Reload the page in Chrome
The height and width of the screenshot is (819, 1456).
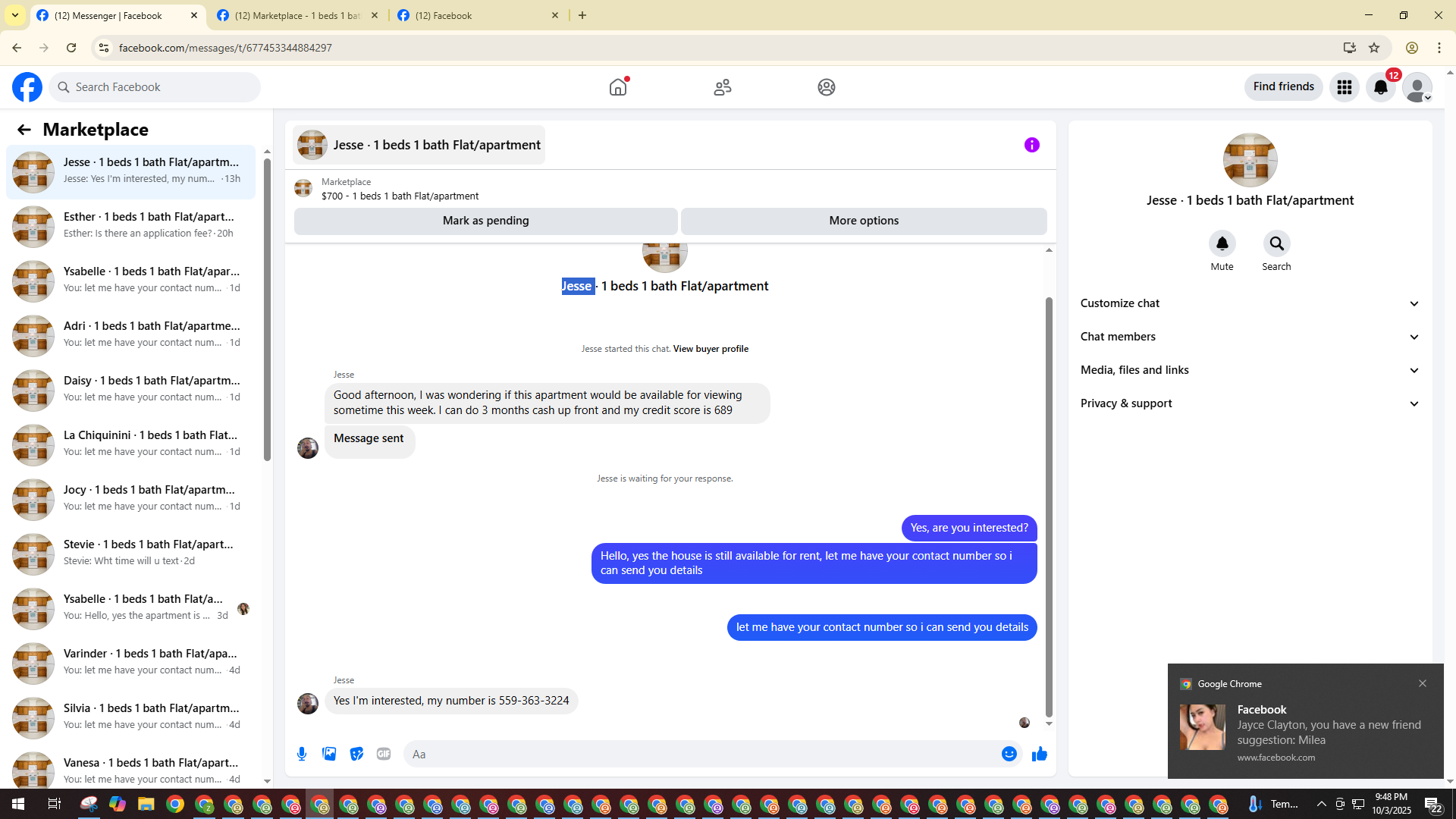pyautogui.click(x=71, y=48)
